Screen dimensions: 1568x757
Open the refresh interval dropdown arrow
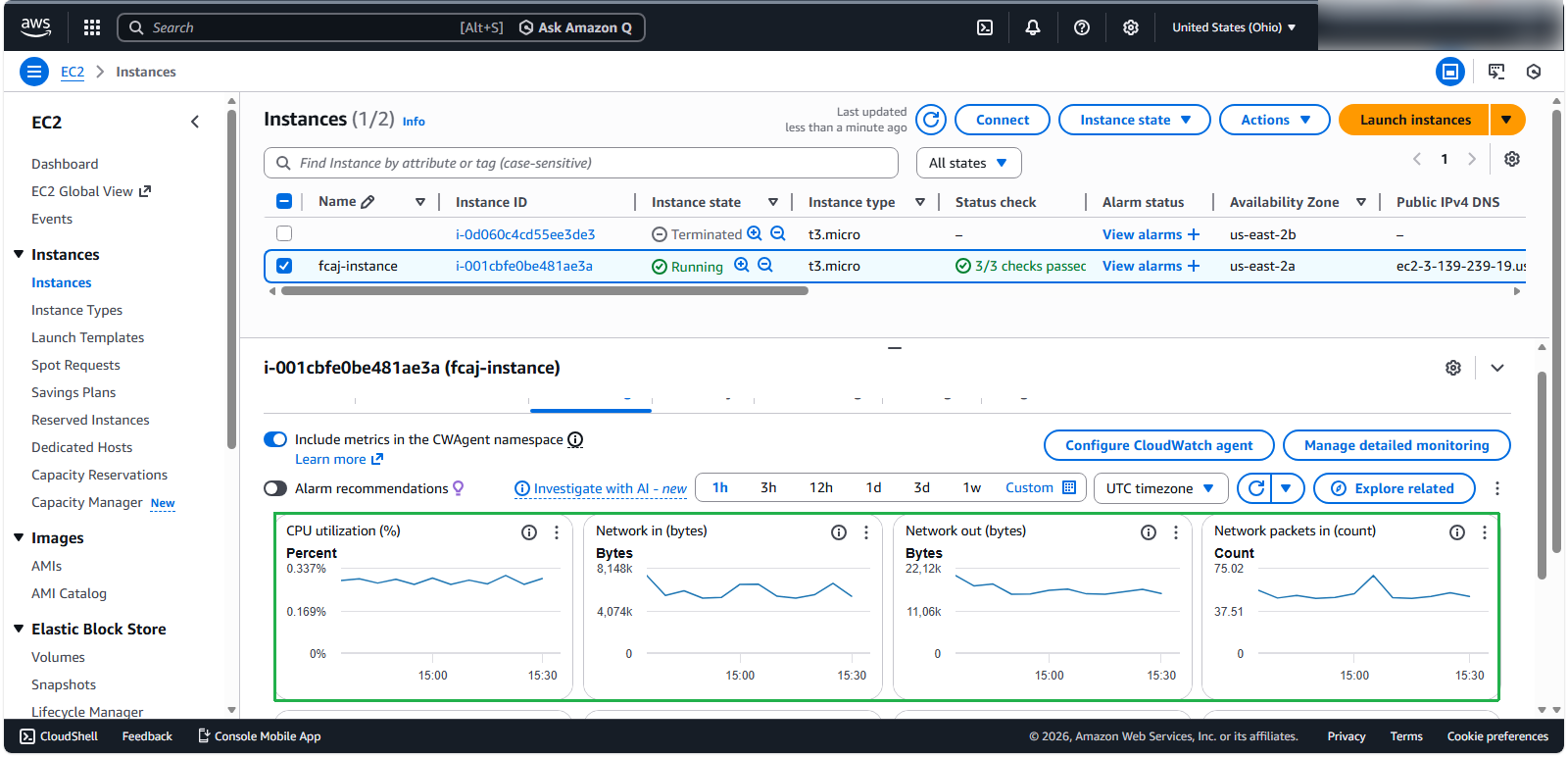coord(1287,488)
